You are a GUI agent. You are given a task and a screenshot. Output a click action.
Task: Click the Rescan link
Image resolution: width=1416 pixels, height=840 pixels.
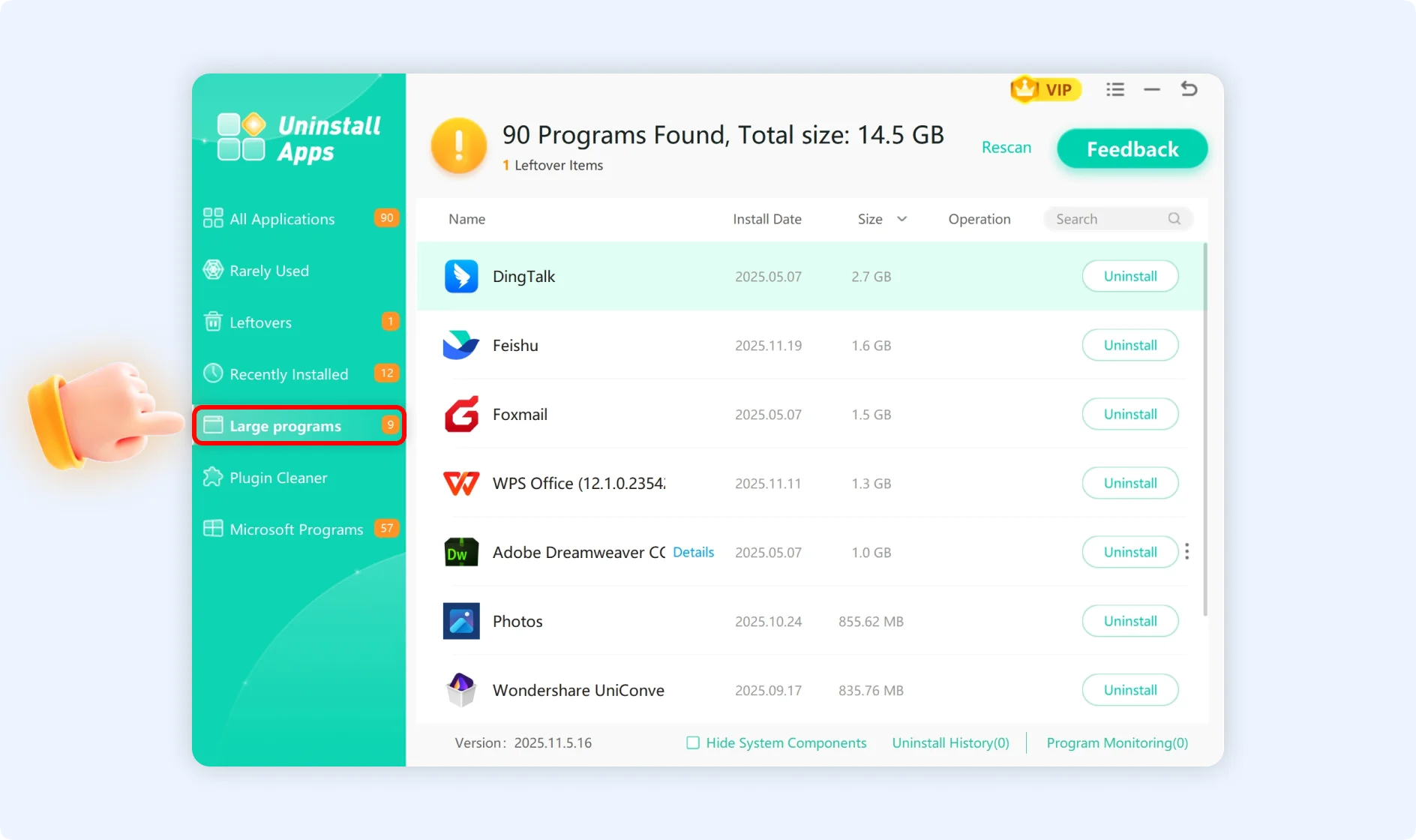pos(1006,148)
